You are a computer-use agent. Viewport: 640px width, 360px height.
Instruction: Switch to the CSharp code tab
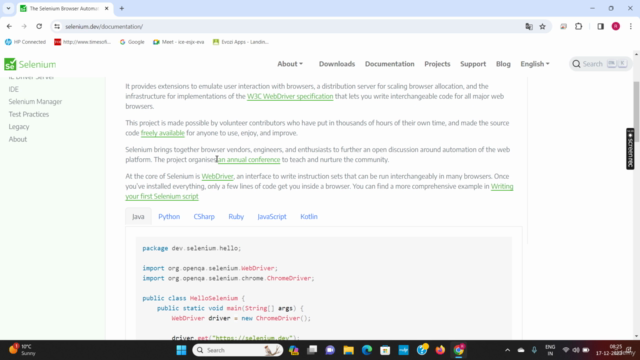pyautogui.click(x=204, y=217)
